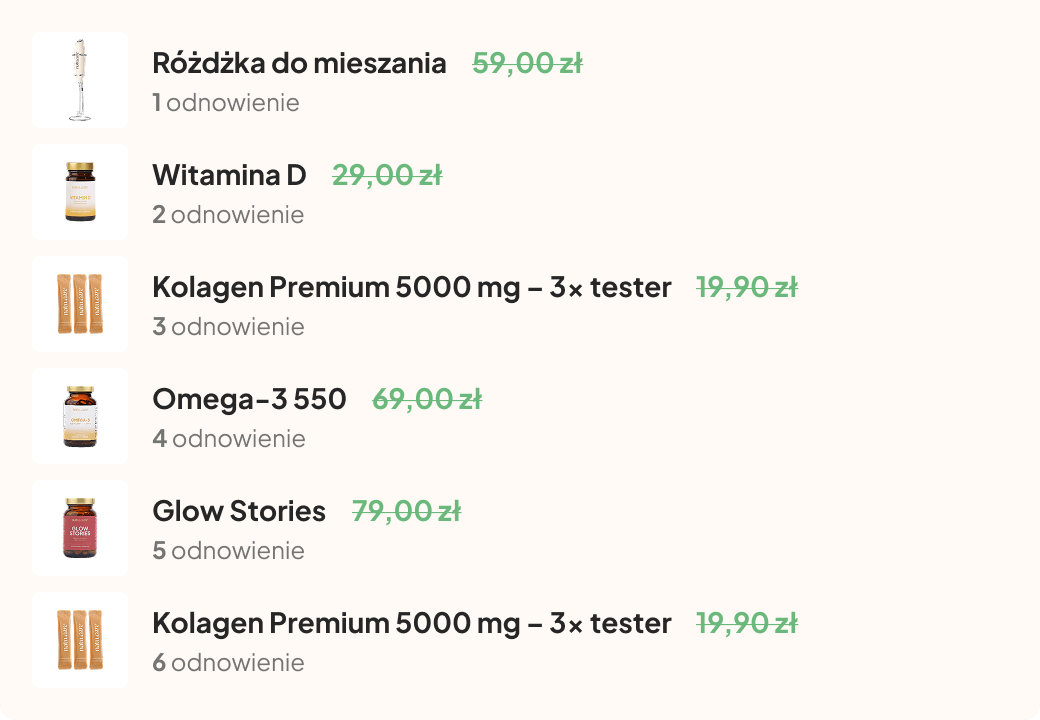Open the Glow Stories bottle thumbnail
This screenshot has width=1040, height=720.
[80, 528]
